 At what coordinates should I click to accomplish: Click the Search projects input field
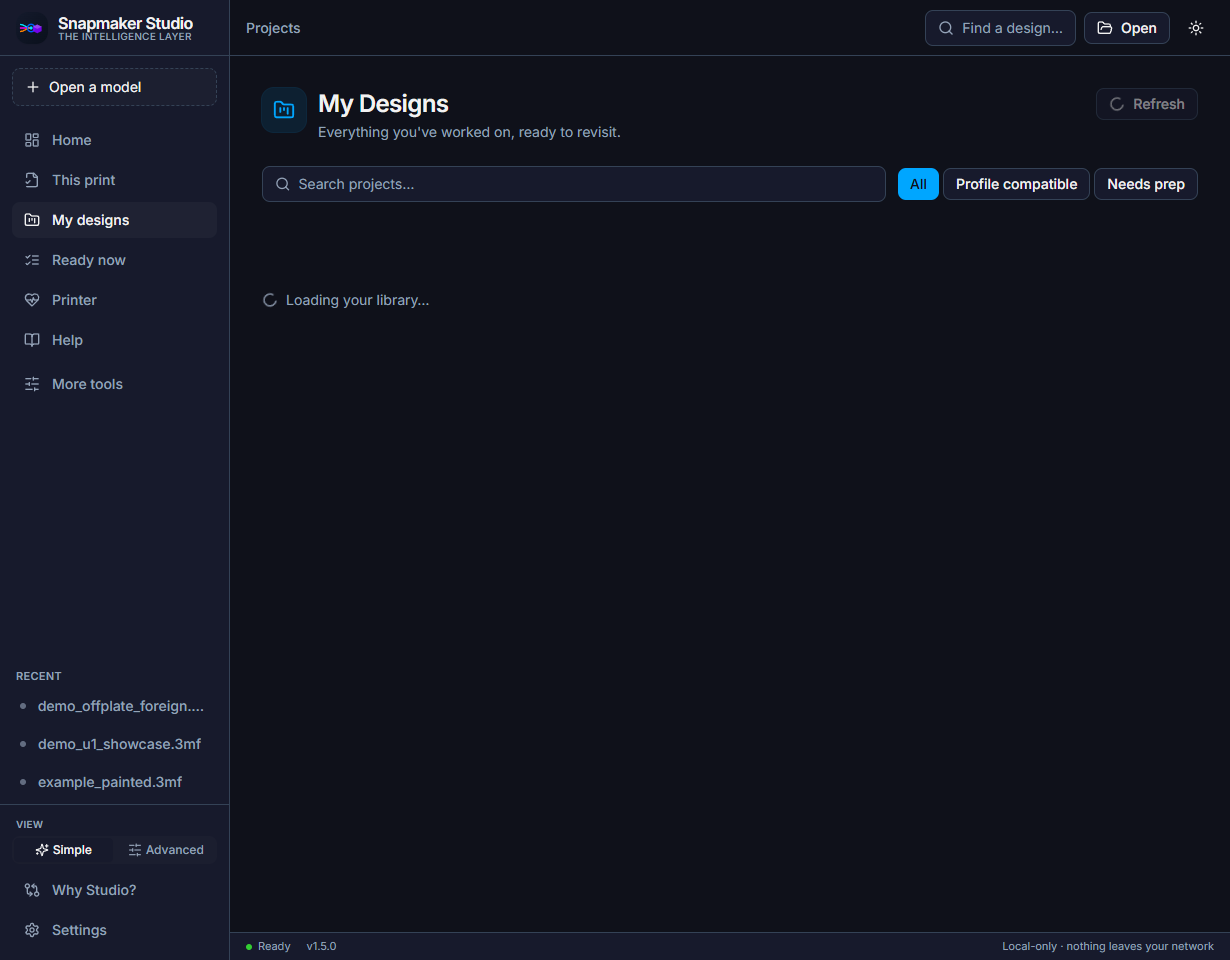(x=574, y=184)
